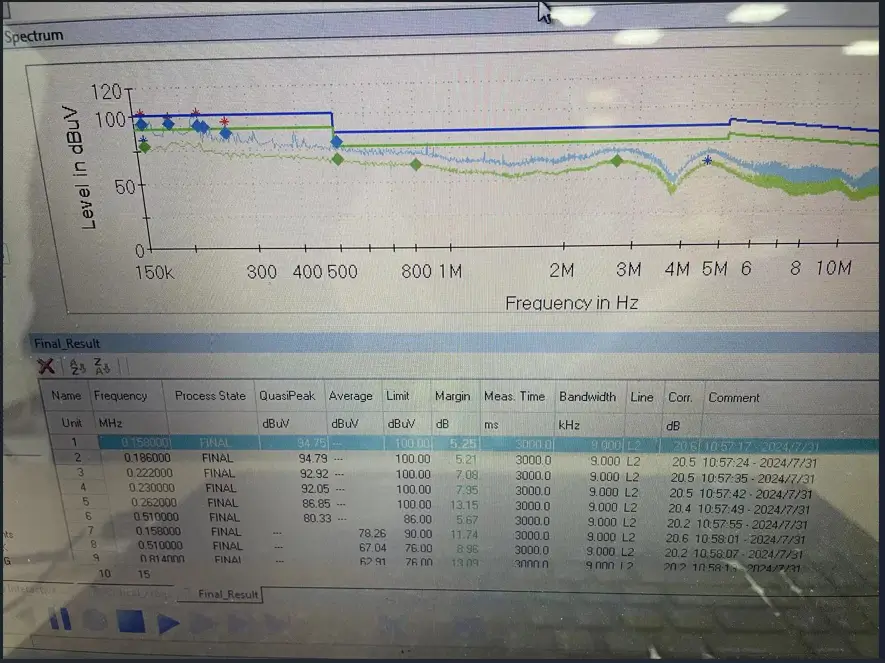Screen dimensions: 885x663
Task: Select result row 6 at 0.510000 MHz
Action: 463,518
